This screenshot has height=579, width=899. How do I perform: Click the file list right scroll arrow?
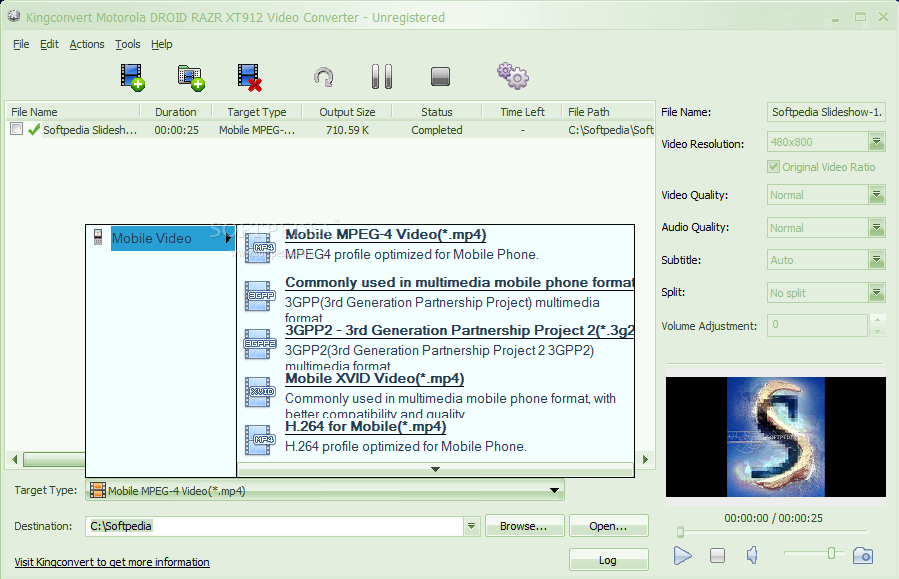click(x=646, y=459)
